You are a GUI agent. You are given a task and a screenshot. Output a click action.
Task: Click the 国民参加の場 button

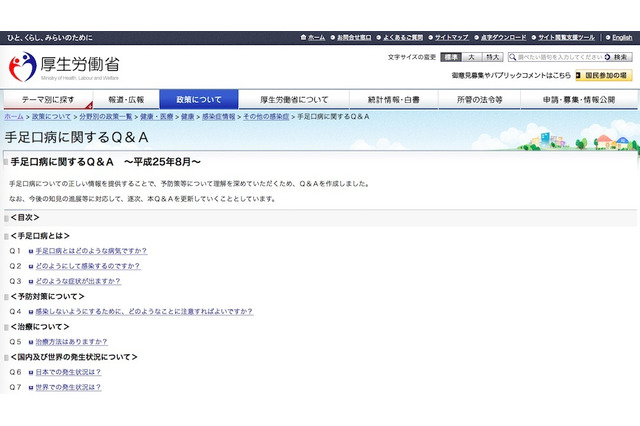coord(605,75)
